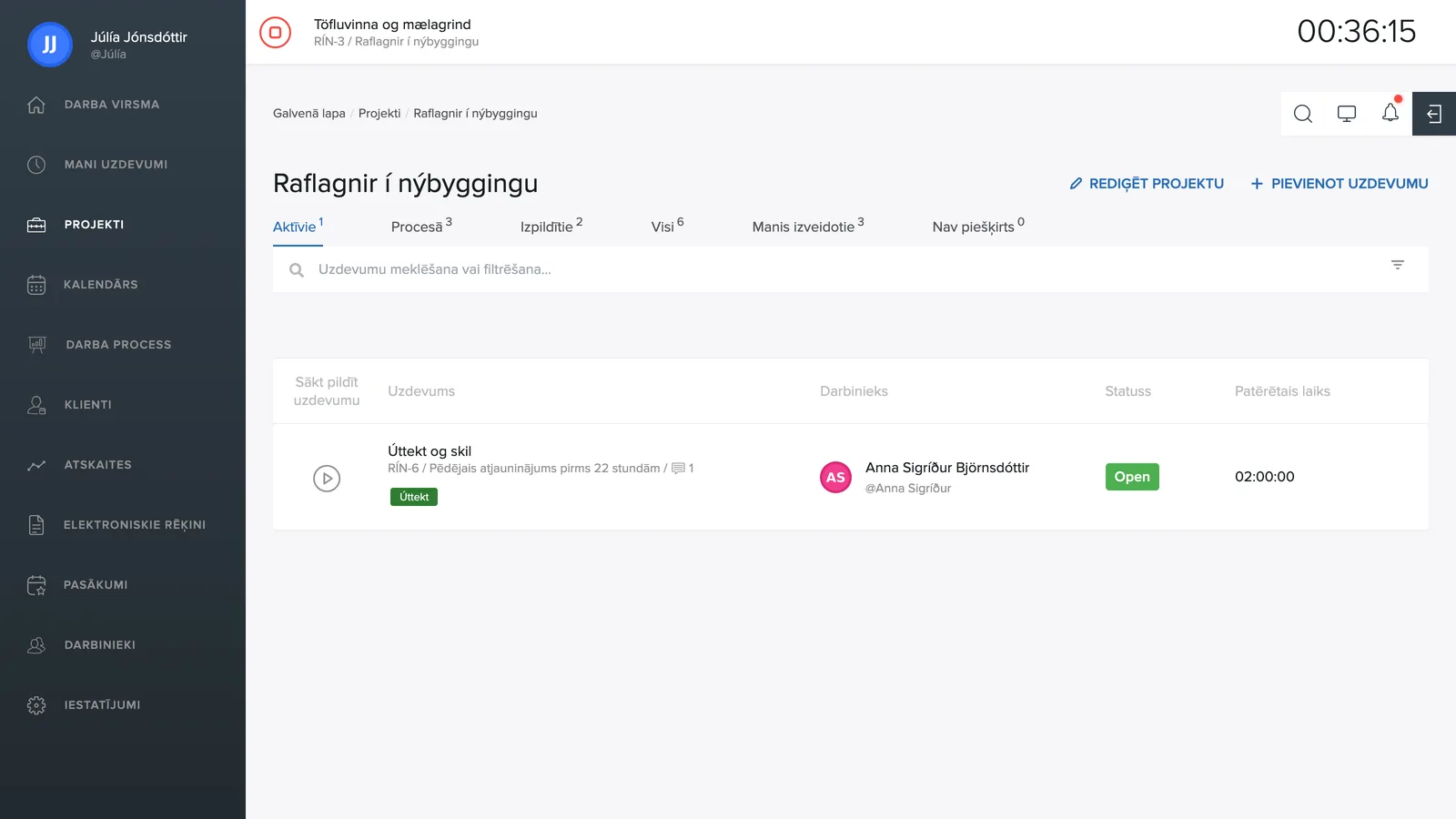Go to Galvenā lapa breadcrumb
The height and width of the screenshot is (819, 1456).
[x=309, y=114]
